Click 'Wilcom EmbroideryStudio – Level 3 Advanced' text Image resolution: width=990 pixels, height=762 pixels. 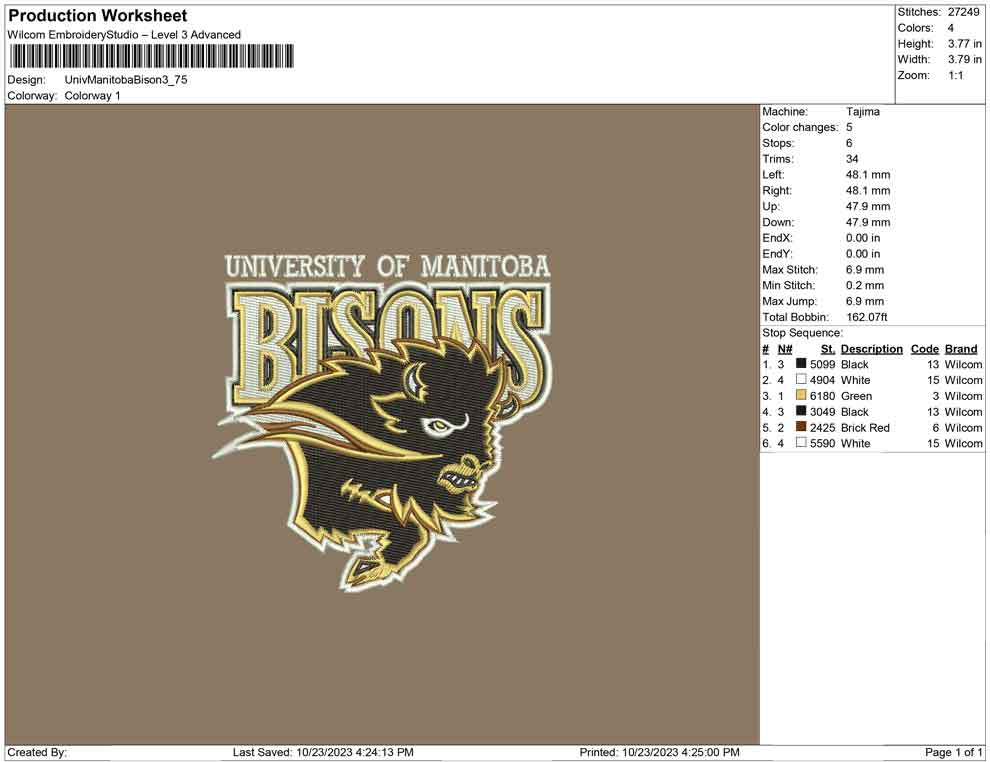124,35
